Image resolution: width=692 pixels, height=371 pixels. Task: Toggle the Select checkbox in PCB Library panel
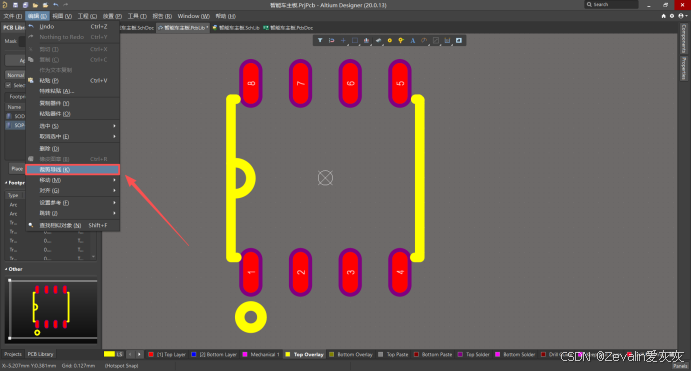(x=8, y=85)
